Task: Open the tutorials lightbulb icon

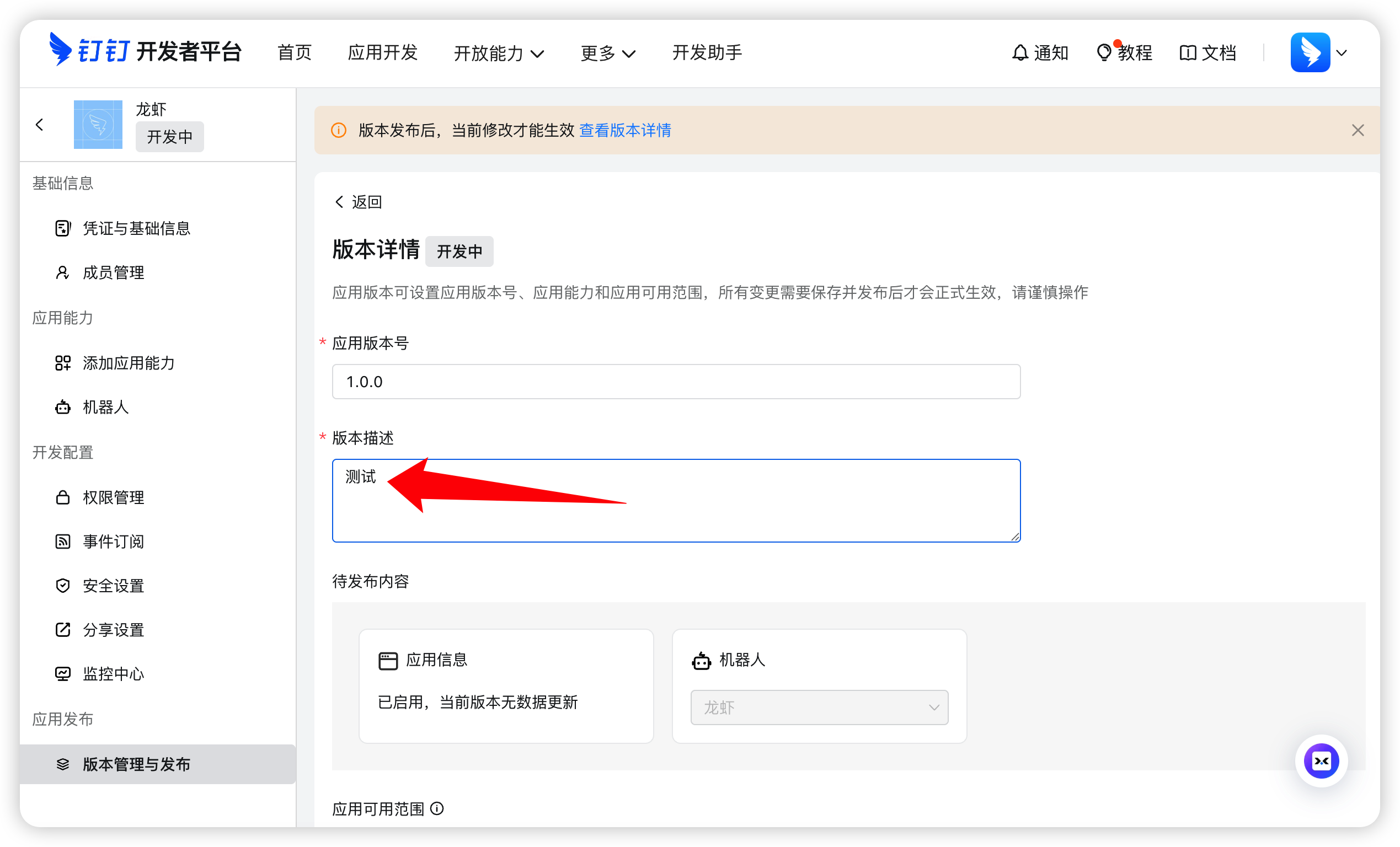Action: pos(1103,53)
